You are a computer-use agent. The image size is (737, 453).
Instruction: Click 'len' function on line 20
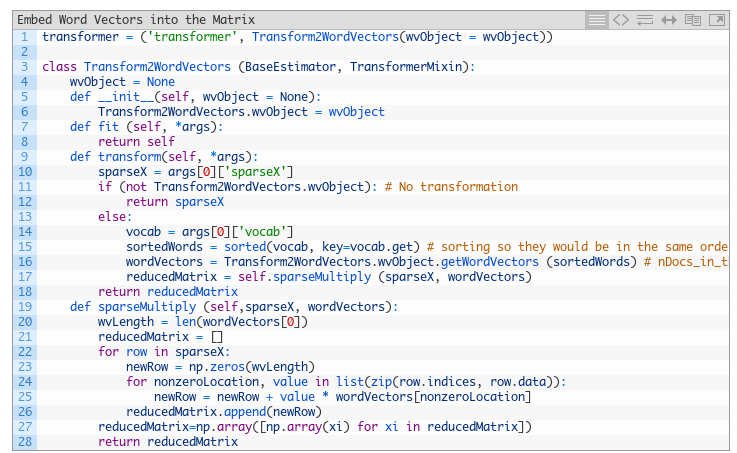click(185, 322)
